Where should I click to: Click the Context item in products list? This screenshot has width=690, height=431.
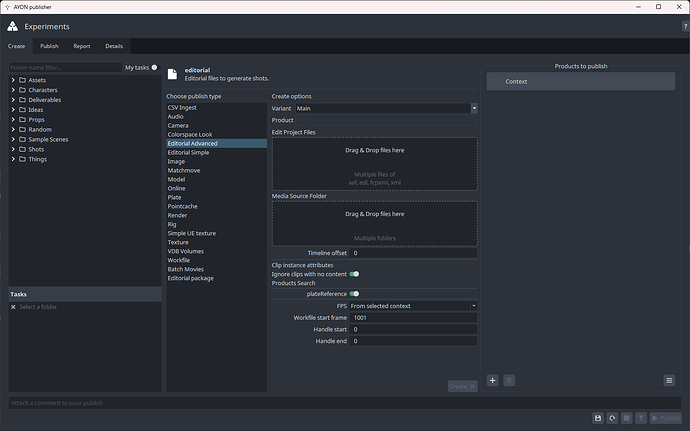tap(517, 81)
